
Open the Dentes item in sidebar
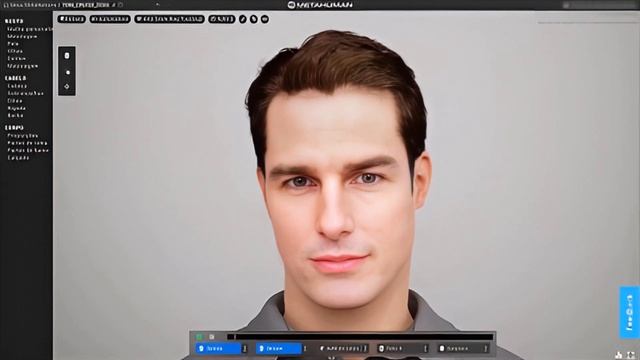click(17, 58)
